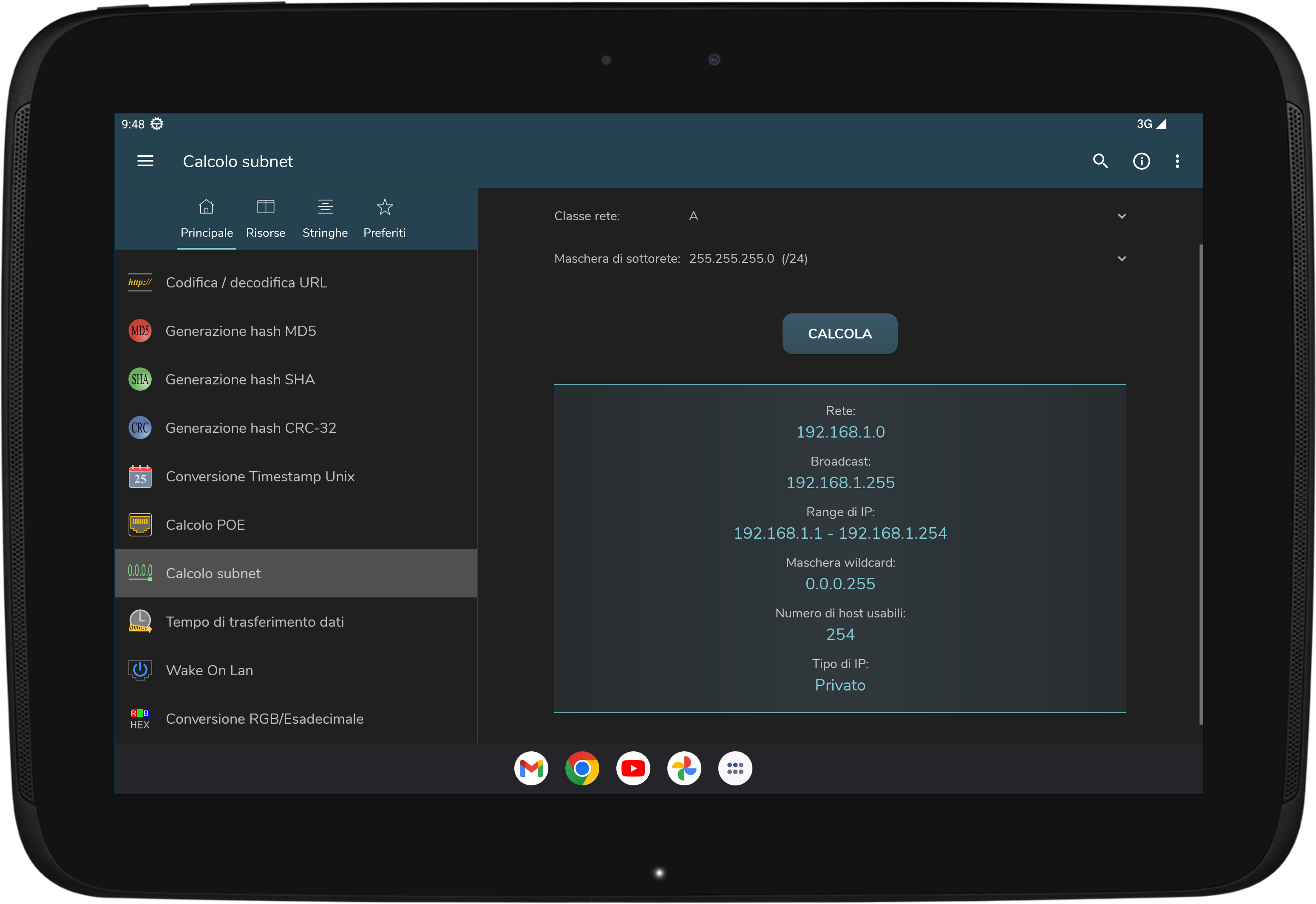This screenshot has width=1316, height=904.
Task: Open Generazione hash SHA tool
Action: (x=295, y=379)
